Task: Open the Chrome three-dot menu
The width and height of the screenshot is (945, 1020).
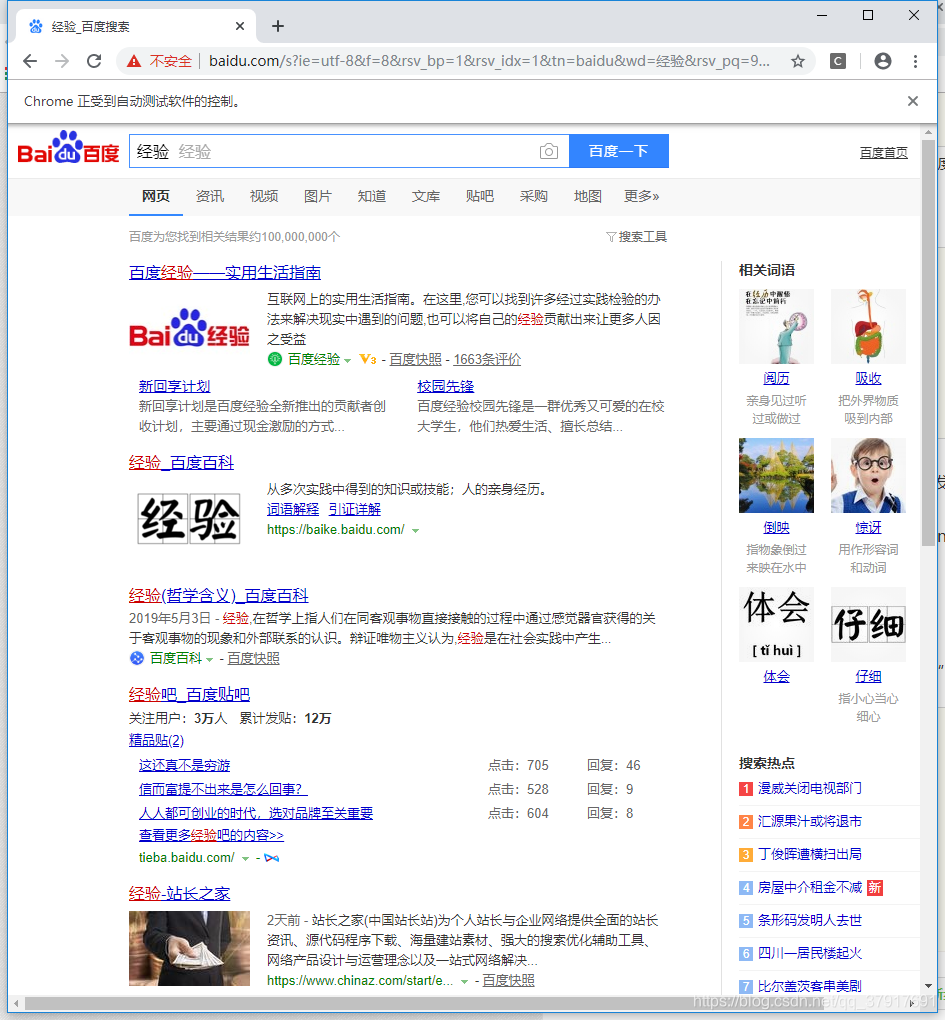Action: [x=915, y=61]
